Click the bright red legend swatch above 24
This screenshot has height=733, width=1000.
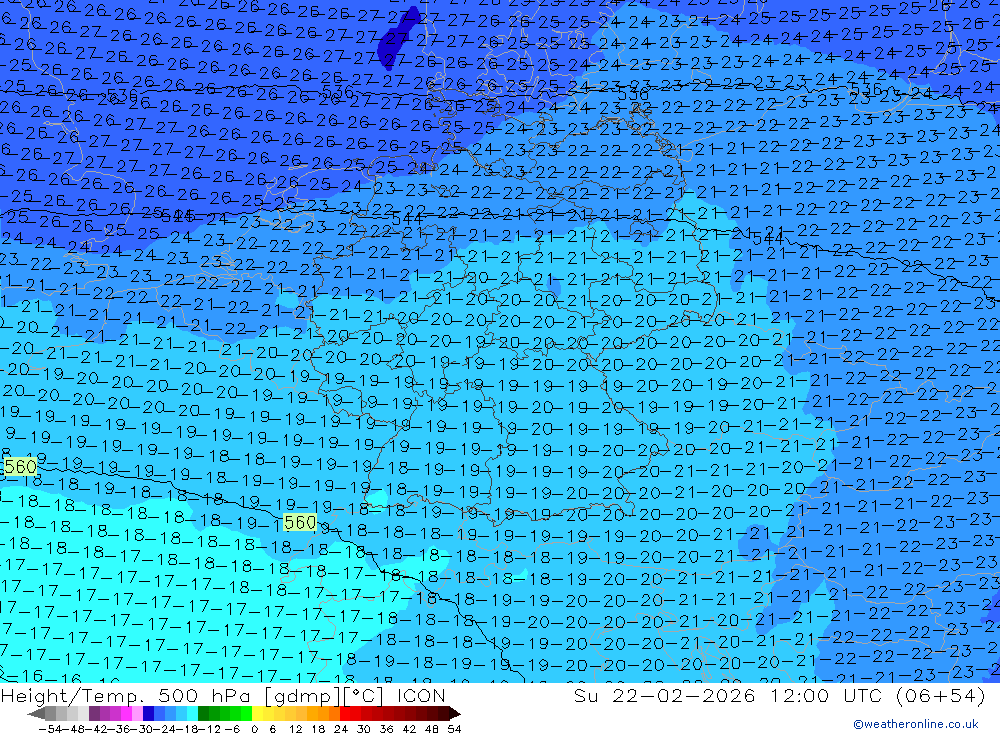tap(345, 713)
